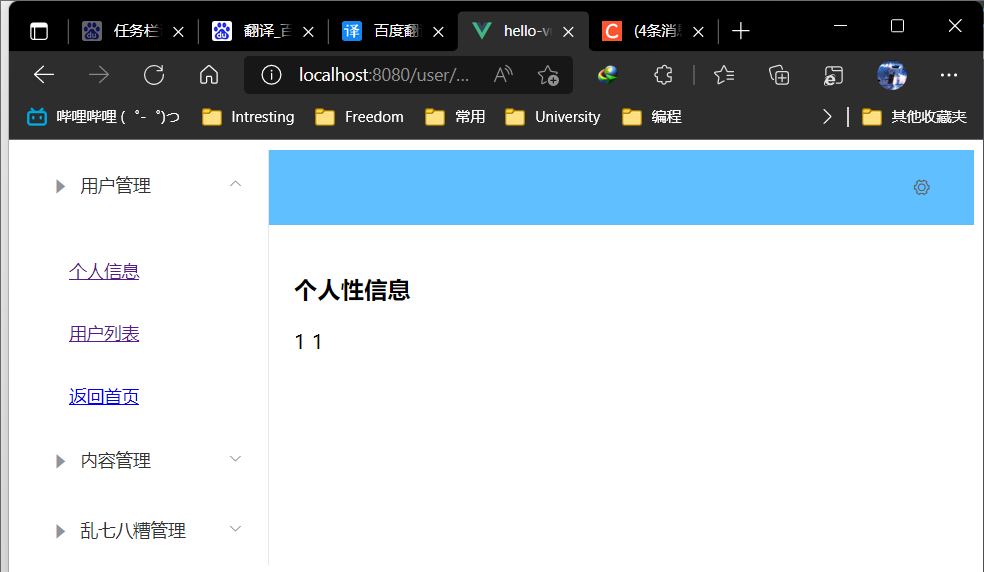Open the University bookmark folder

coord(553,117)
